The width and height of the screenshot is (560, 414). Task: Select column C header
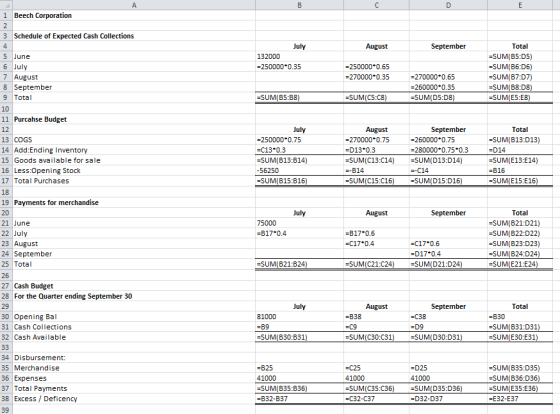(x=376, y=5)
